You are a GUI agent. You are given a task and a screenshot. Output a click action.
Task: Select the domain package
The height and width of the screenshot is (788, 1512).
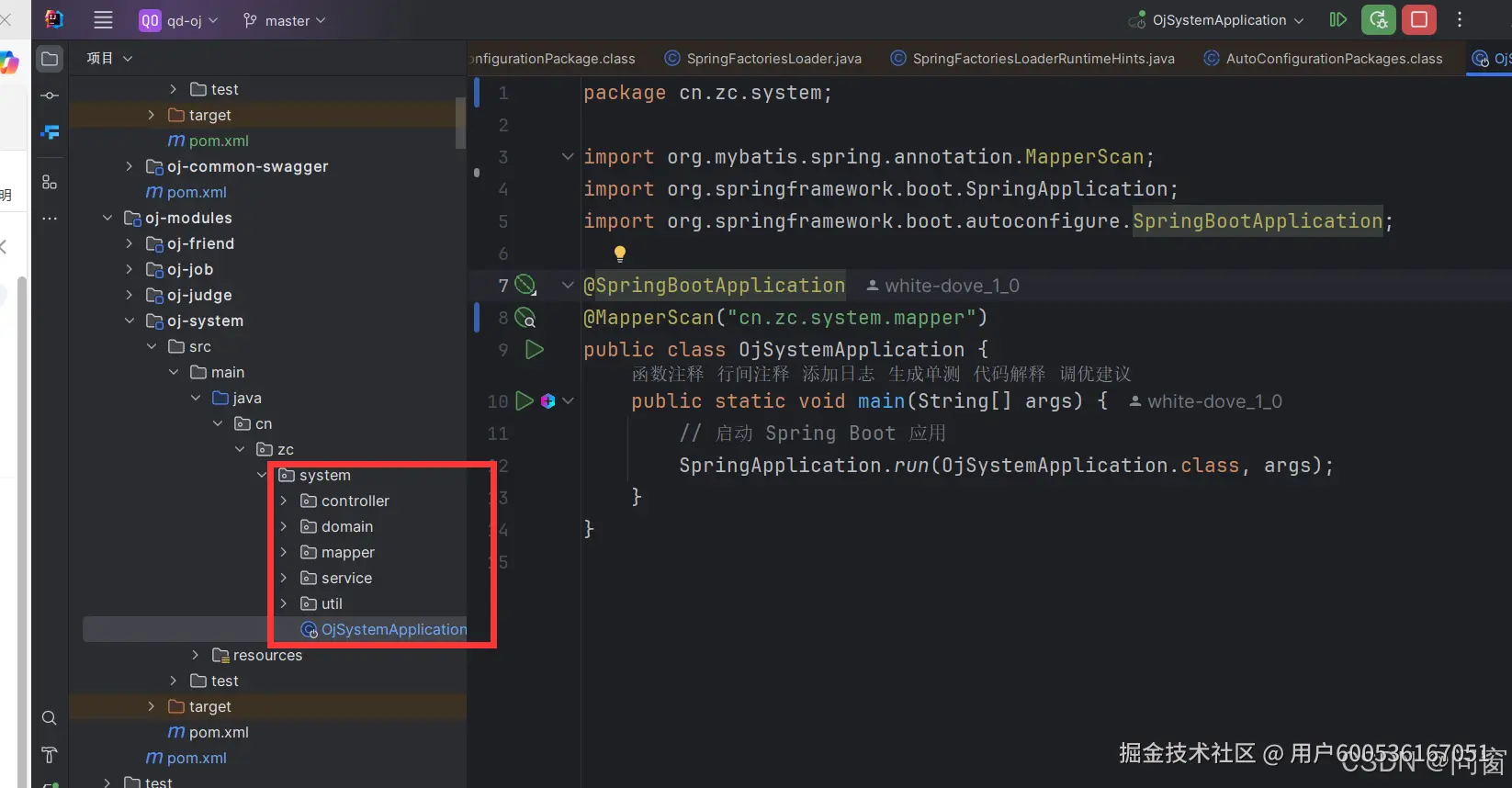[336, 526]
